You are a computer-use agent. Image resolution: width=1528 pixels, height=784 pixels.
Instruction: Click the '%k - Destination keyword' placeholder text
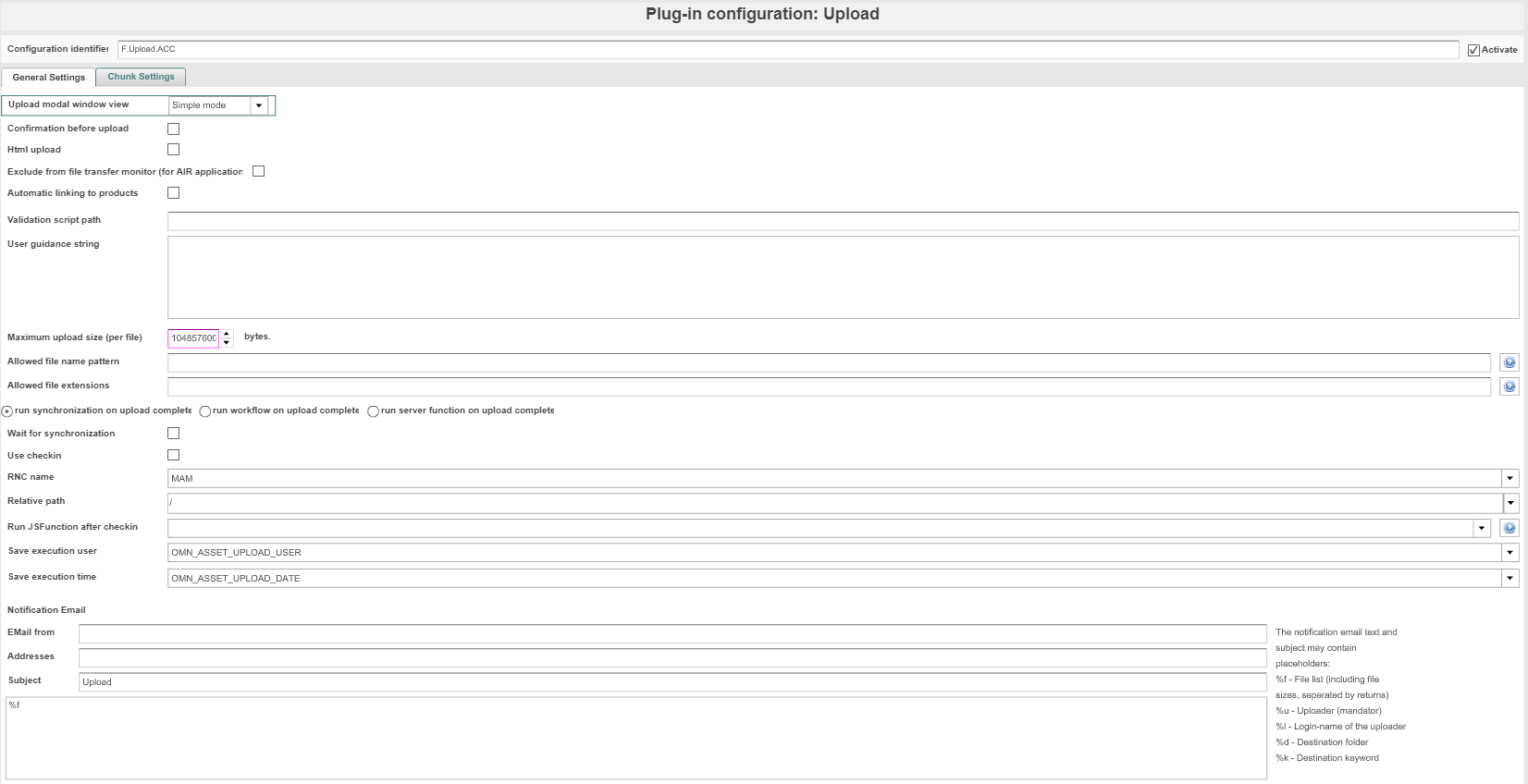1327,758
